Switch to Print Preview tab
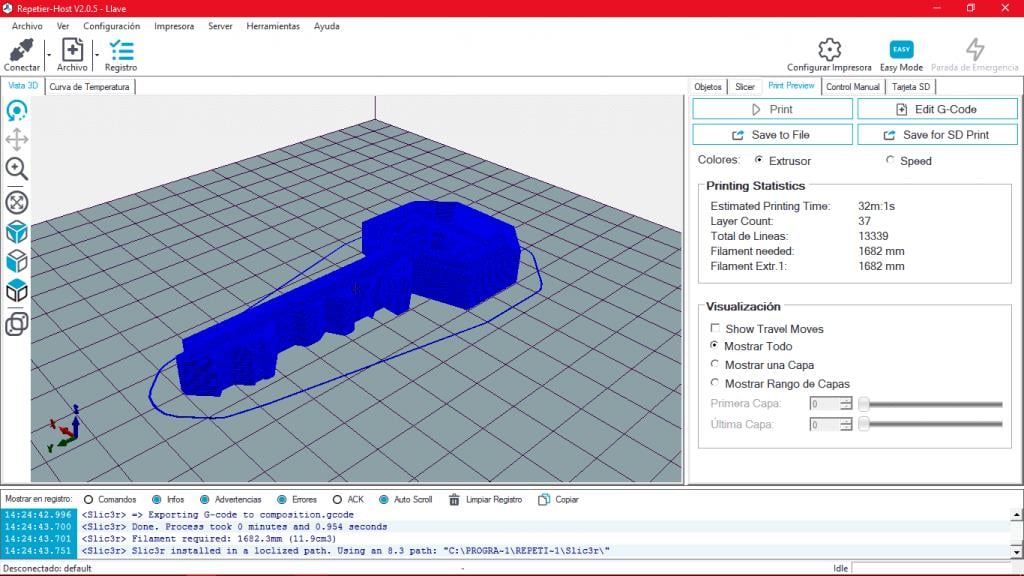The height and width of the screenshot is (576, 1024). click(x=791, y=86)
